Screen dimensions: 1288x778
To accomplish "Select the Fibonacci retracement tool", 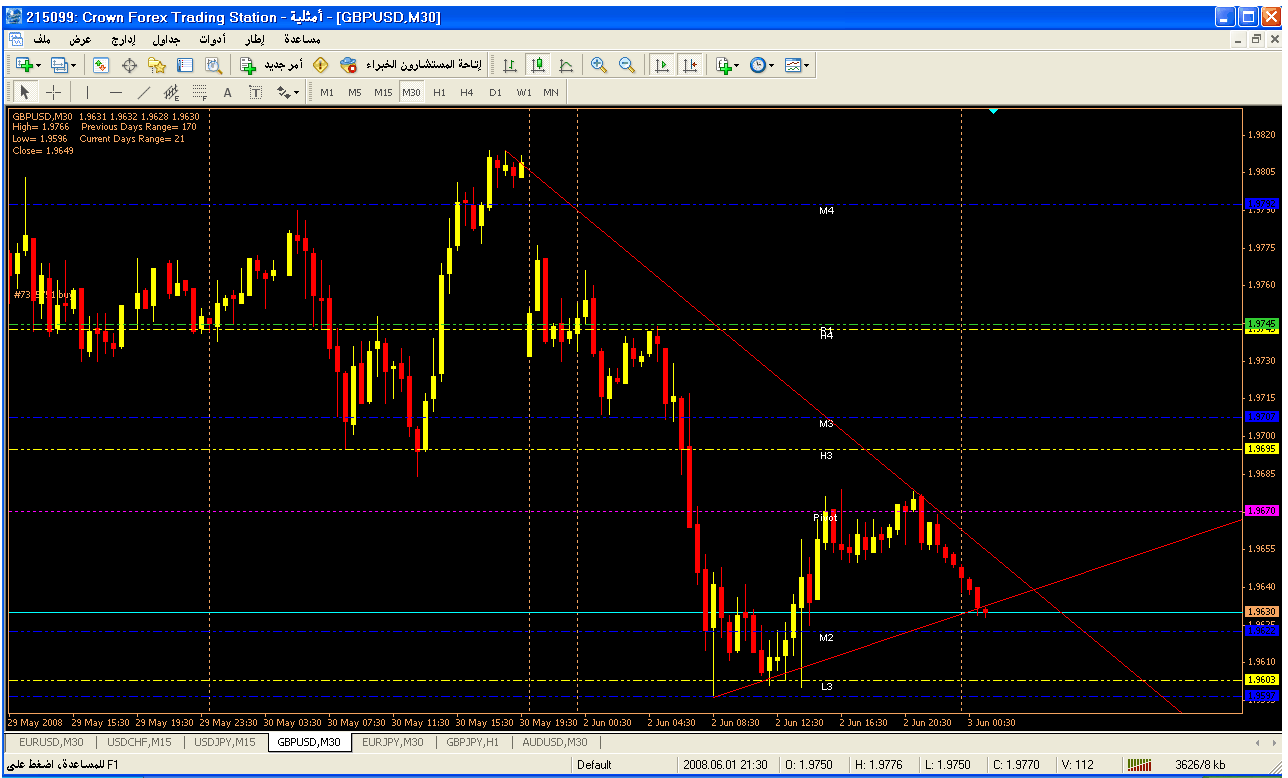I will pyautogui.click(x=199, y=92).
